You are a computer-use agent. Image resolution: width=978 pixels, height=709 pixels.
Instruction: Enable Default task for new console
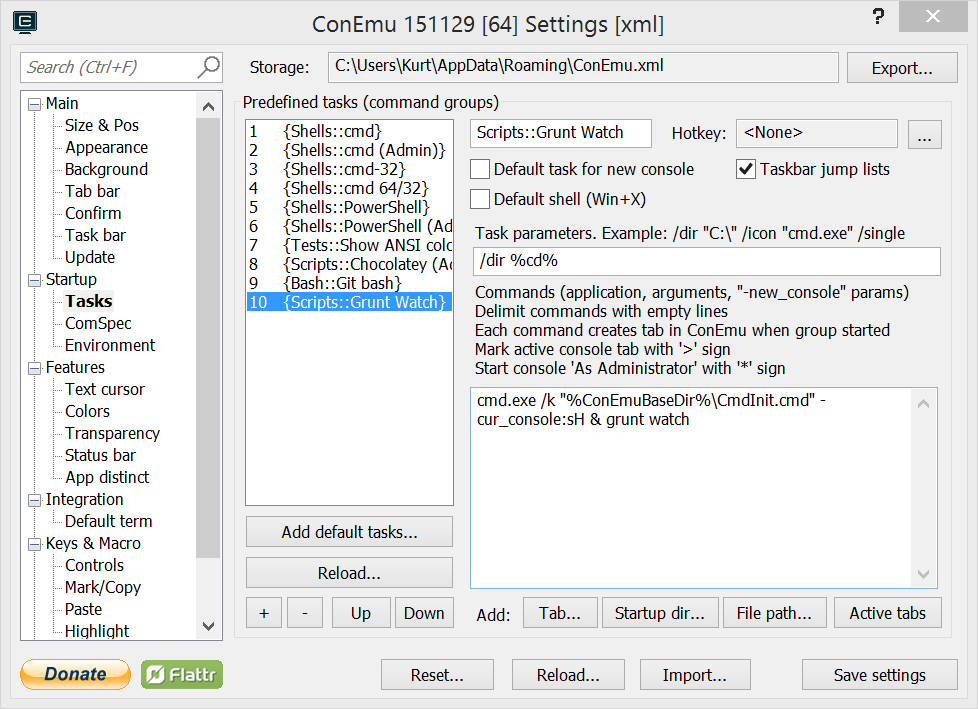[x=480, y=169]
